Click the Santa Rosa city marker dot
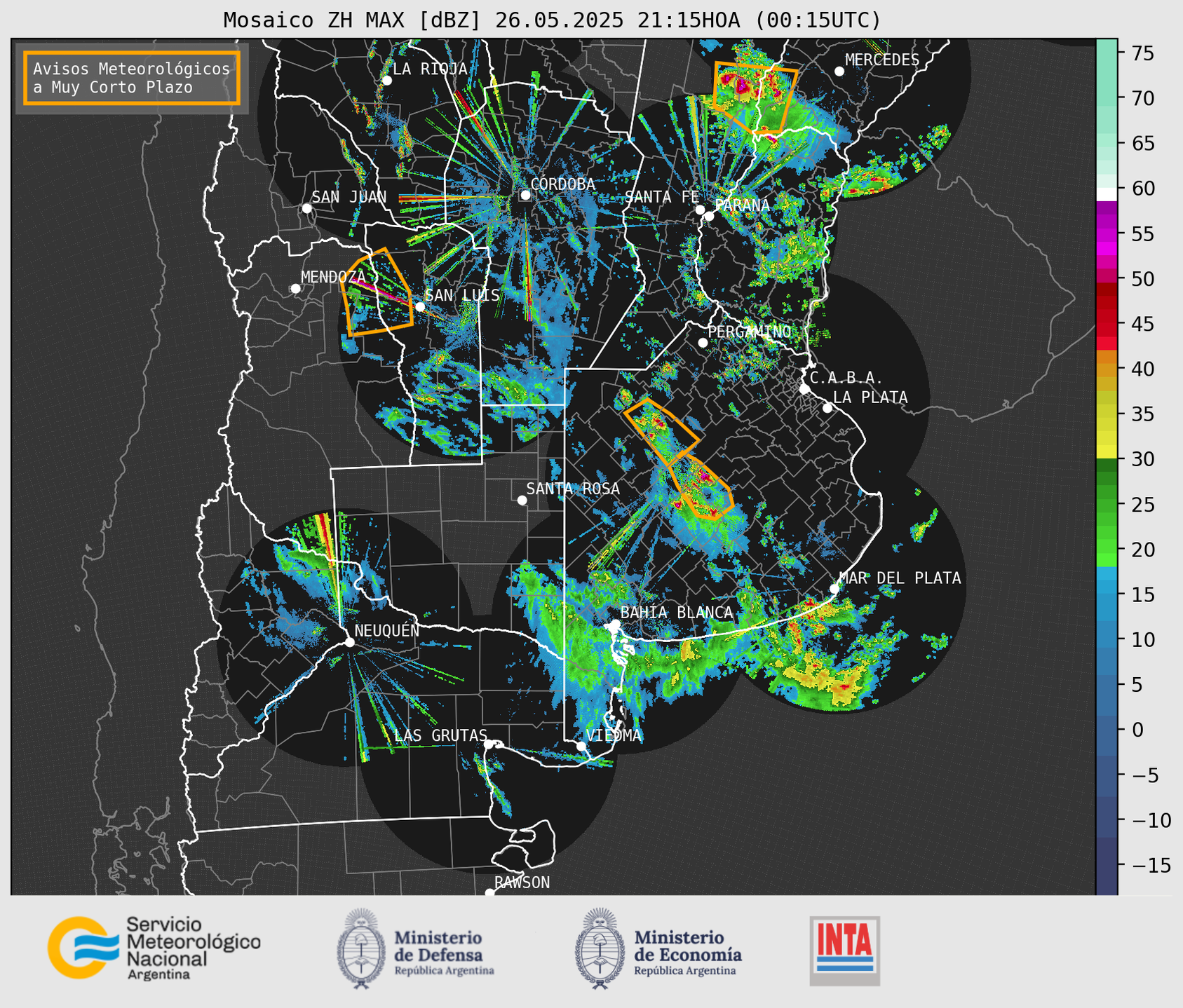 coord(522,500)
